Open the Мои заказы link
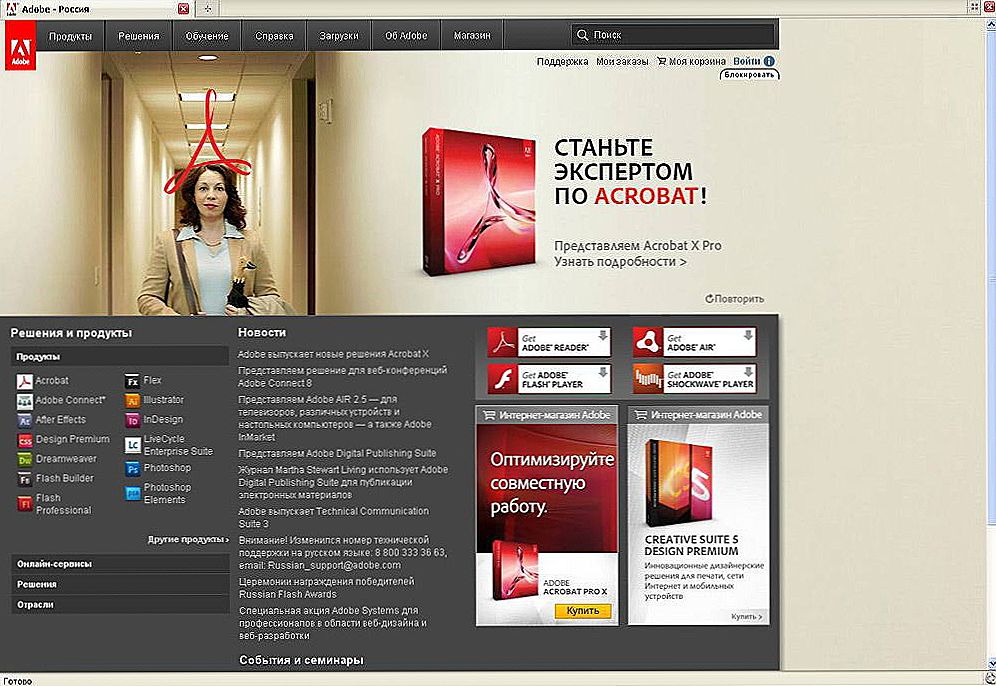 pos(622,62)
